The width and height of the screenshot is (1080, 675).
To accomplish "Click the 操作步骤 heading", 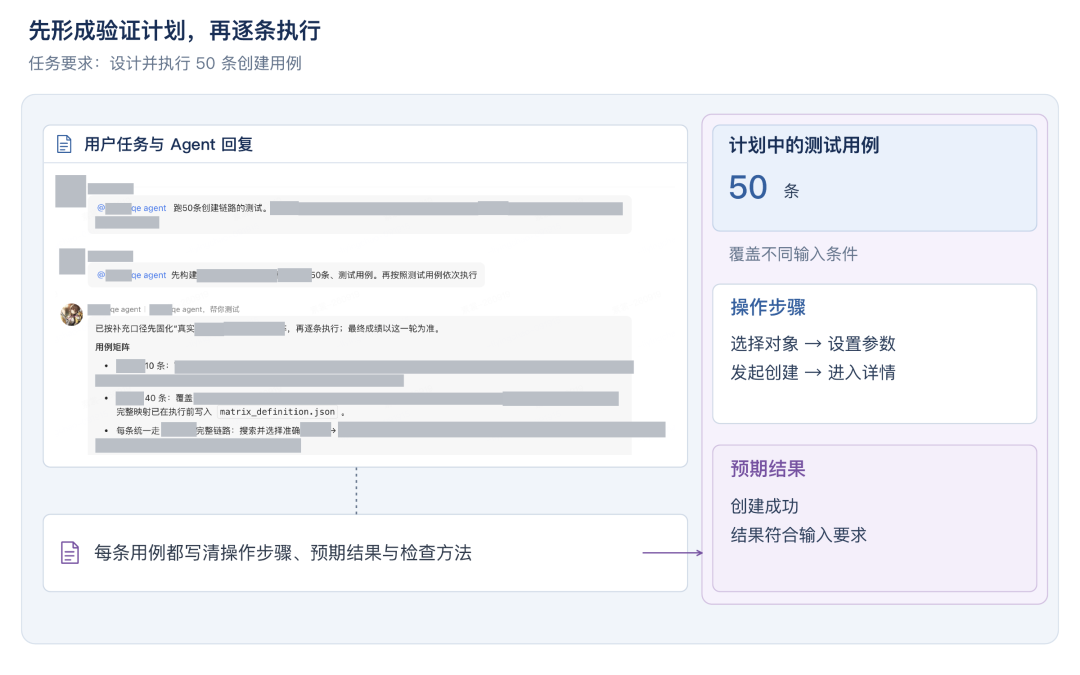I will (x=768, y=307).
